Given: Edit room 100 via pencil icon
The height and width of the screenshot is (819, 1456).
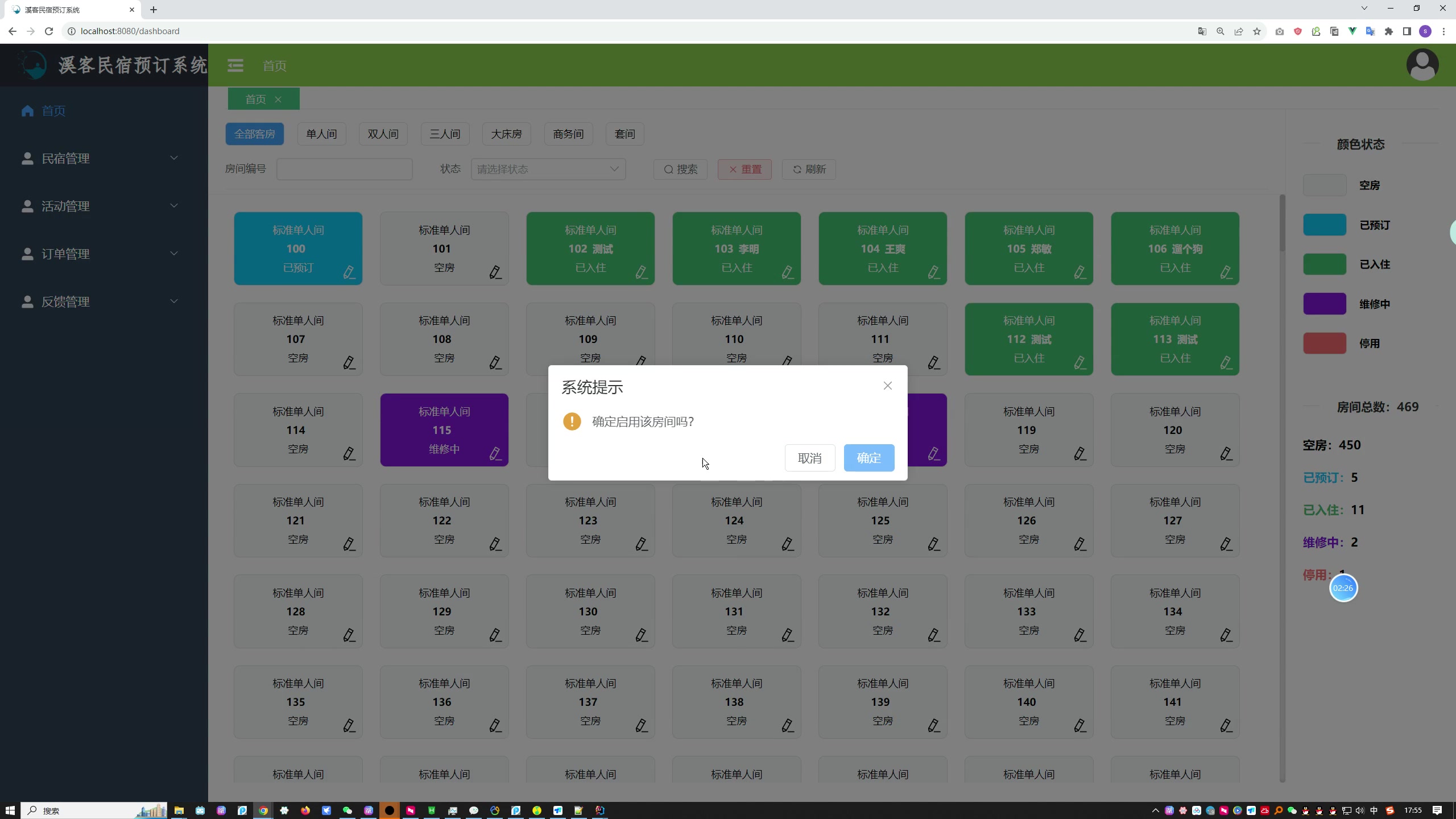Looking at the screenshot, I should [x=349, y=272].
